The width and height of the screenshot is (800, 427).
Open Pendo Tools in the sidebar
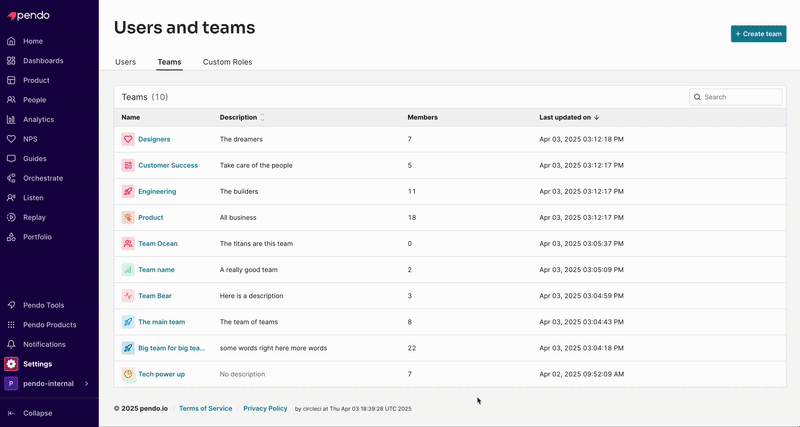coord(43,305)
